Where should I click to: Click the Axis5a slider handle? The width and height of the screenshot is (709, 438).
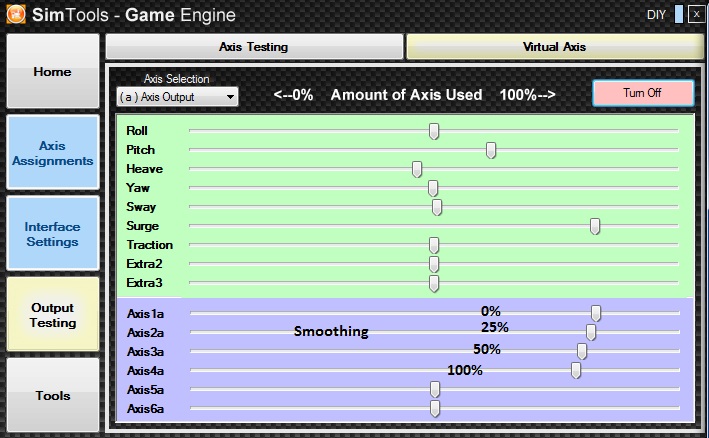click(435, 389)
